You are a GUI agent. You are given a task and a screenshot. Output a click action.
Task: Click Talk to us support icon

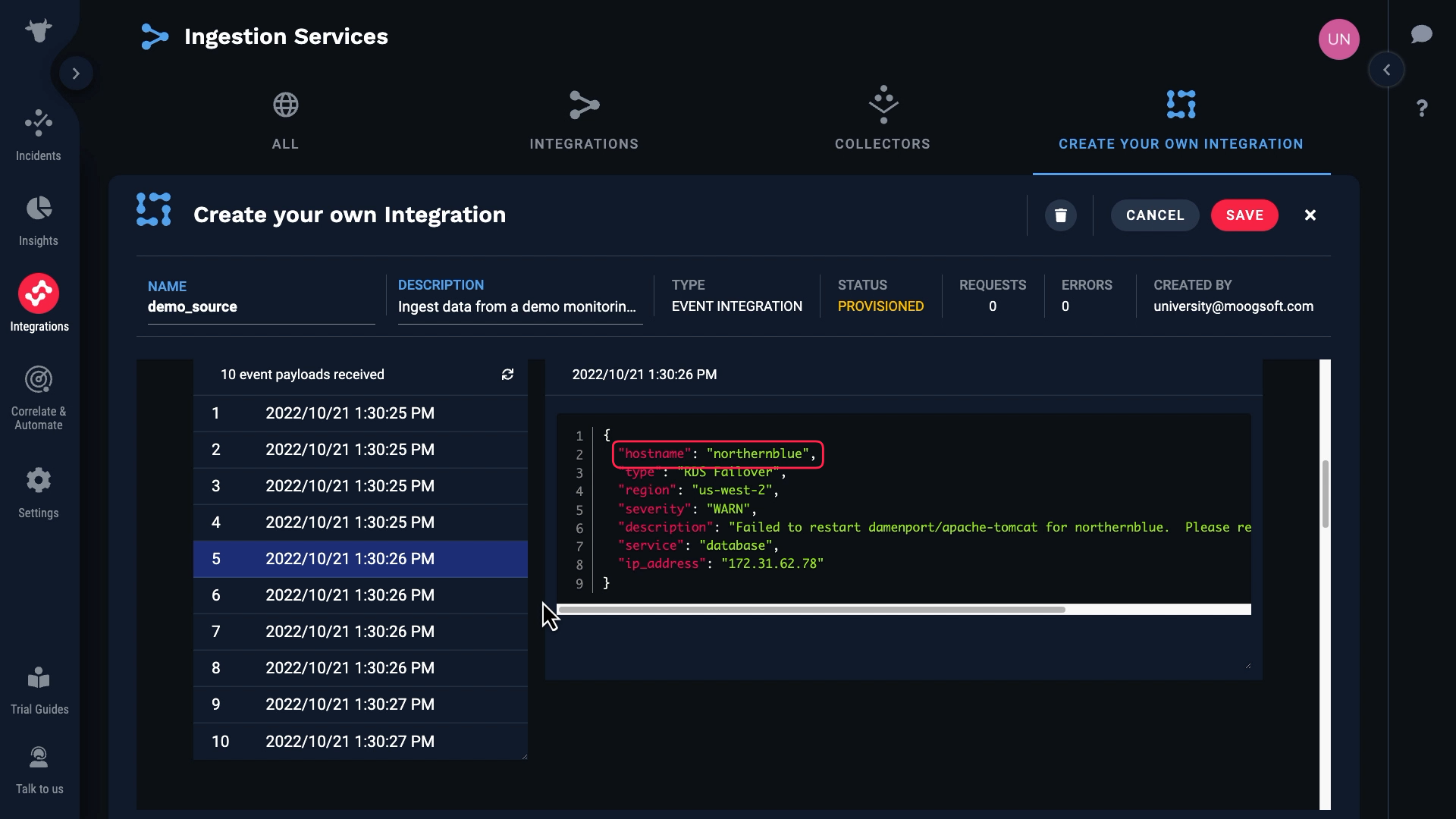click(38, 758)
